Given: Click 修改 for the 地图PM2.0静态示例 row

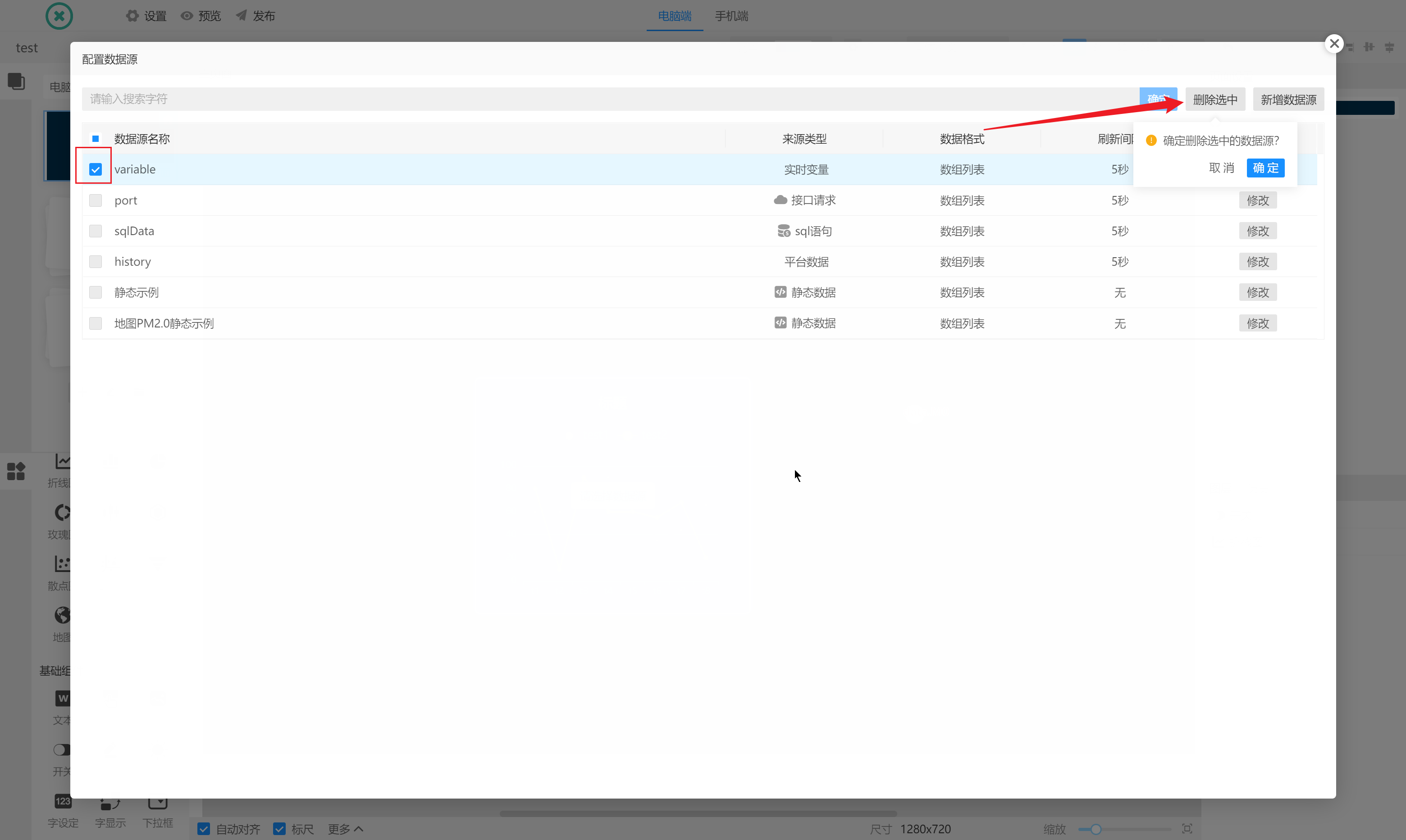Looking at the screenshot, I should tap(1258, 323).
